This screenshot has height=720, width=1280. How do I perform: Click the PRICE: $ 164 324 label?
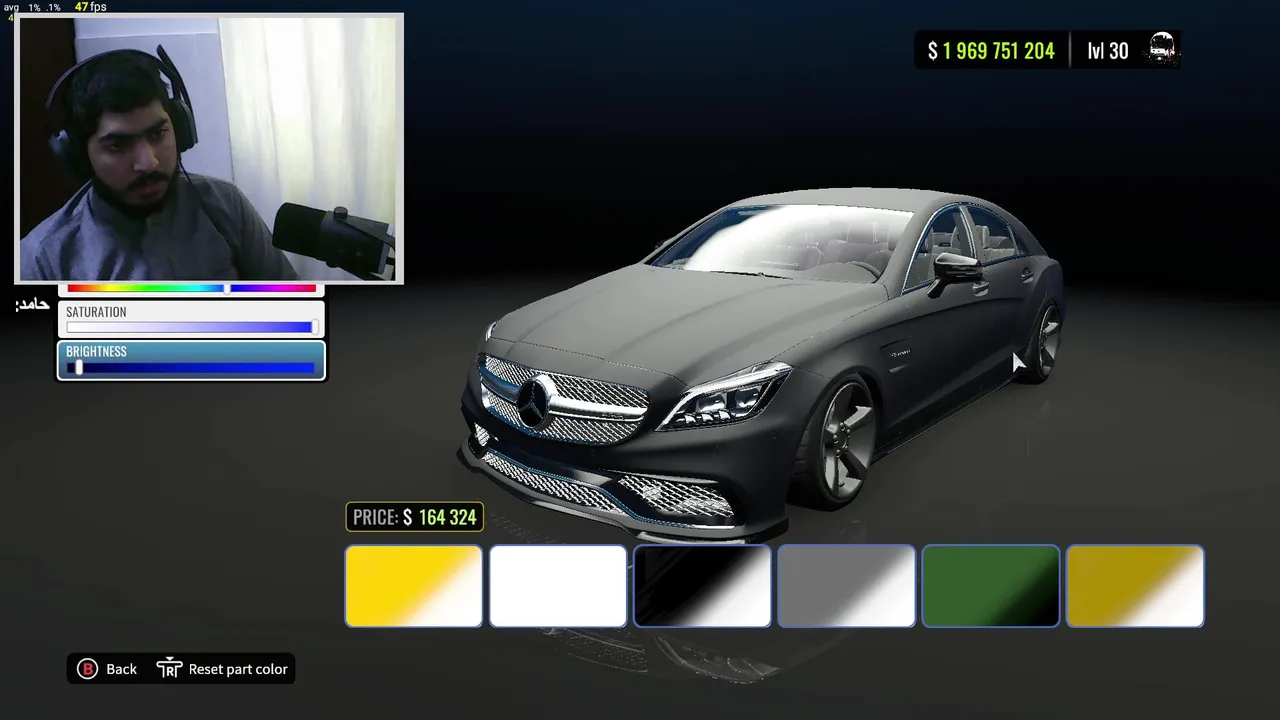click(415, 517)
